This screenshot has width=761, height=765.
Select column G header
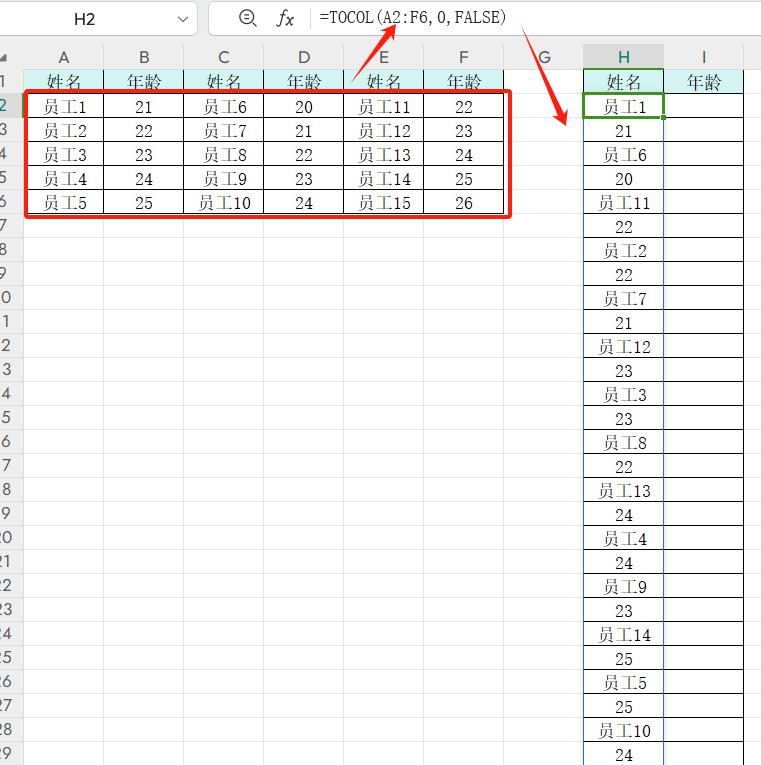543,57
